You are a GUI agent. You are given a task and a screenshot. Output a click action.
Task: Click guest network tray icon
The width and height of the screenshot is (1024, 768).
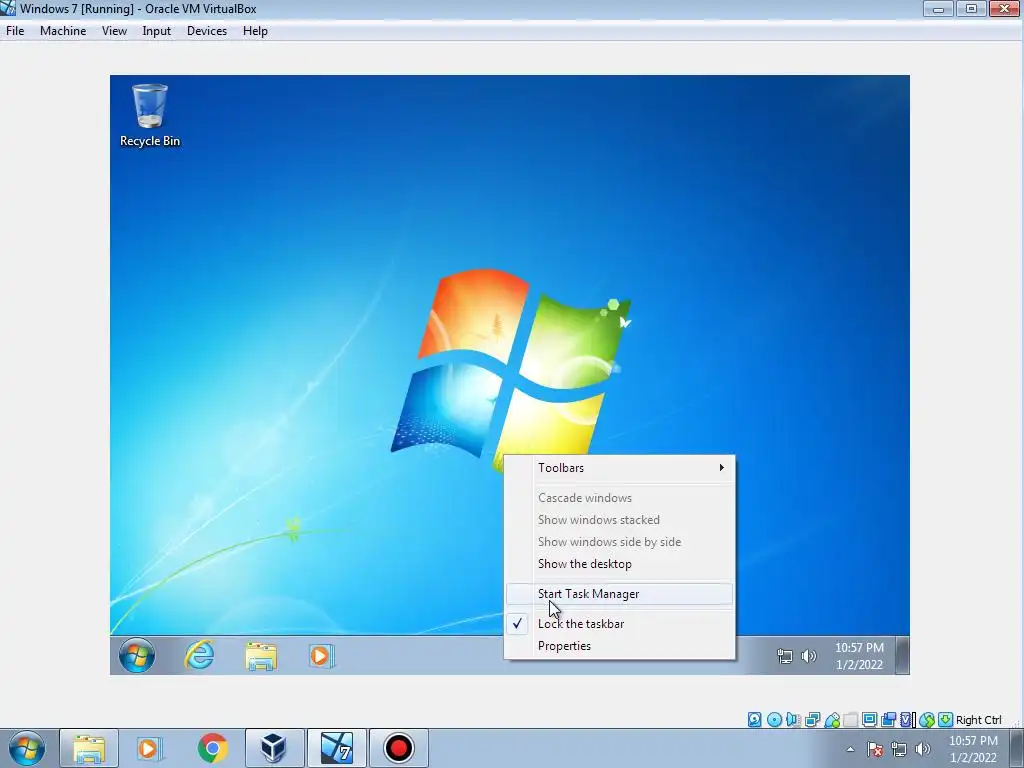coord(784,656)
